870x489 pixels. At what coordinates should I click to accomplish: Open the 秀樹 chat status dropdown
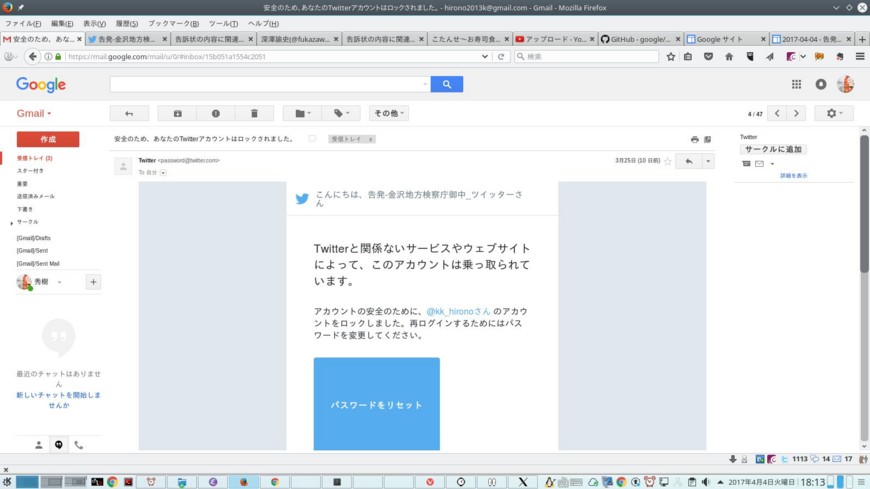tap(59, 282)
